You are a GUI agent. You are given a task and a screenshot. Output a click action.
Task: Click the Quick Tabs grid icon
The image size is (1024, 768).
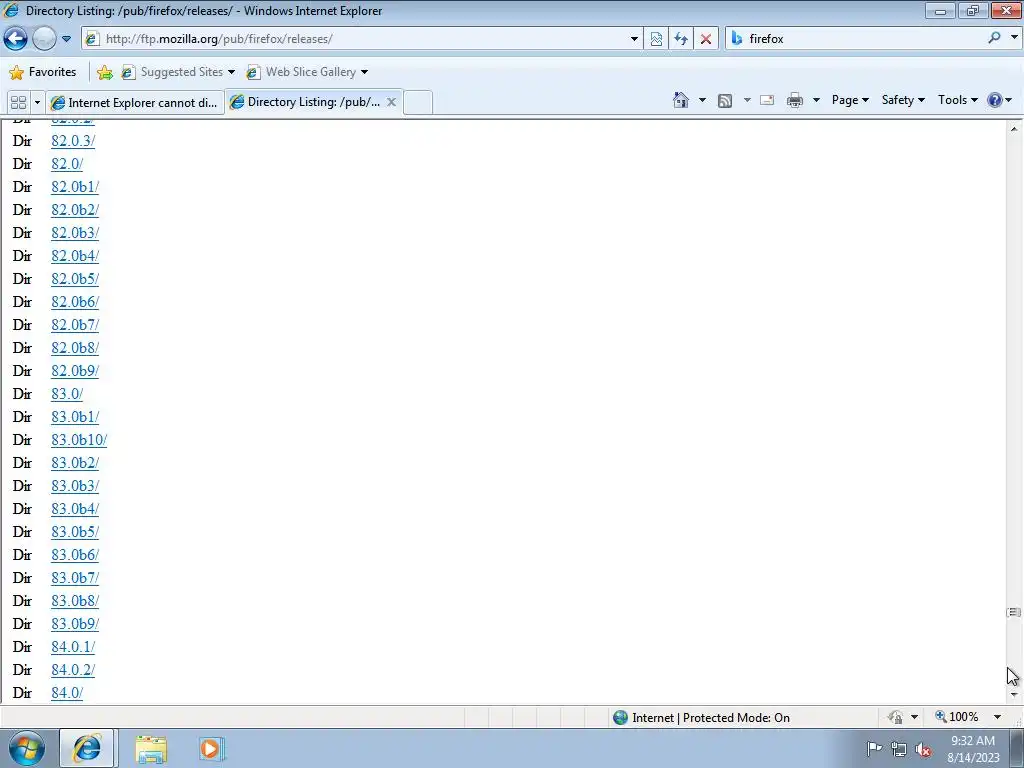tap(18, 103)
